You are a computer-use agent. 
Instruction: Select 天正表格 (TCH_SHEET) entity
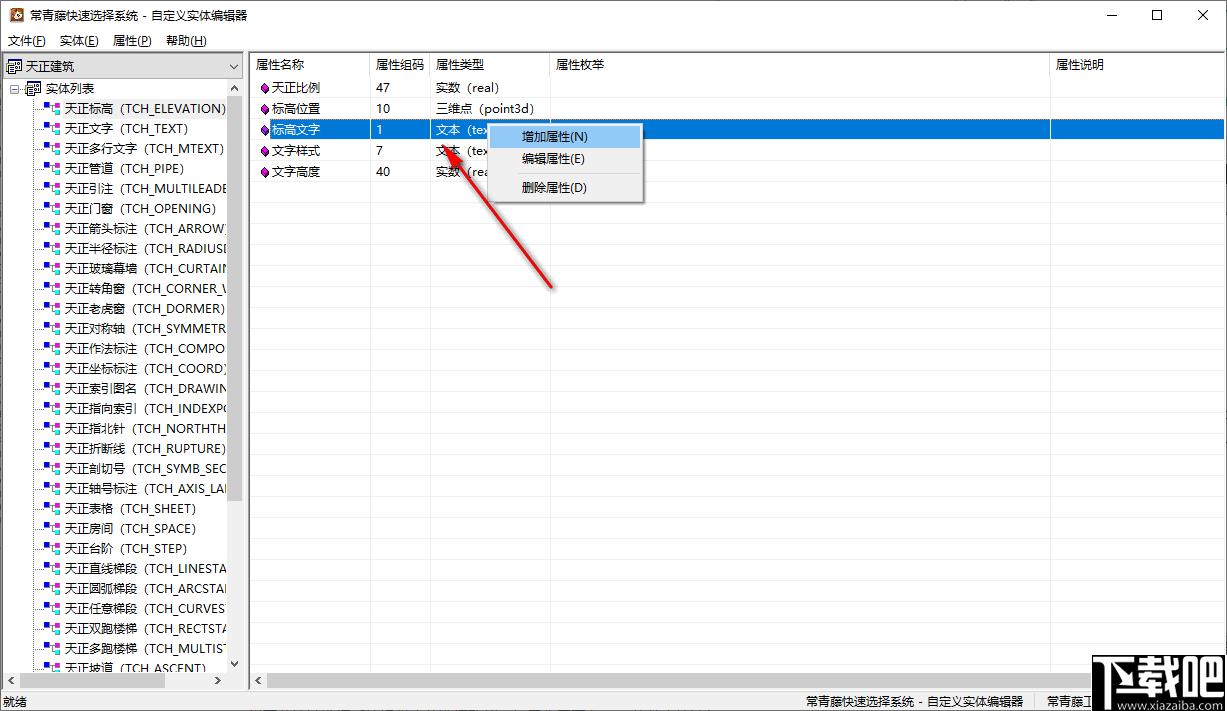(131, 508)
